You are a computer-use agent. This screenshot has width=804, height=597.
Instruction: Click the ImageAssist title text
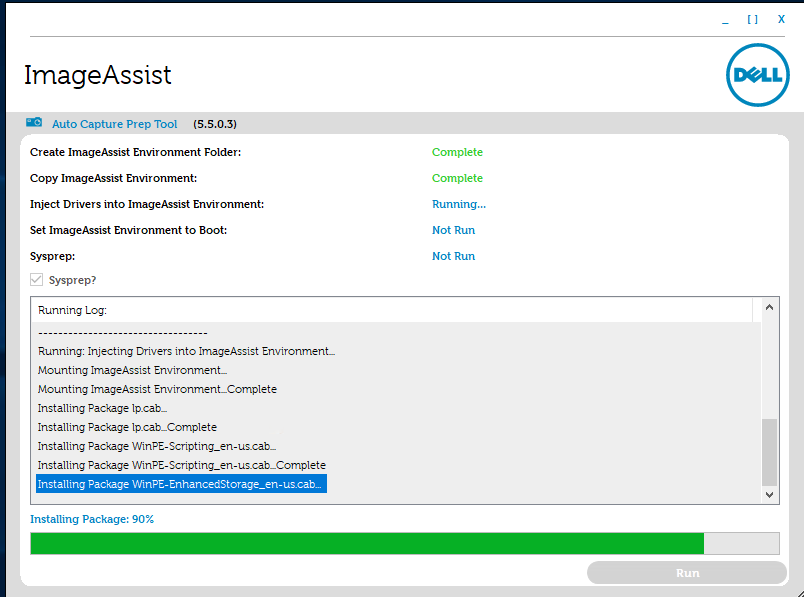(97, 75)
